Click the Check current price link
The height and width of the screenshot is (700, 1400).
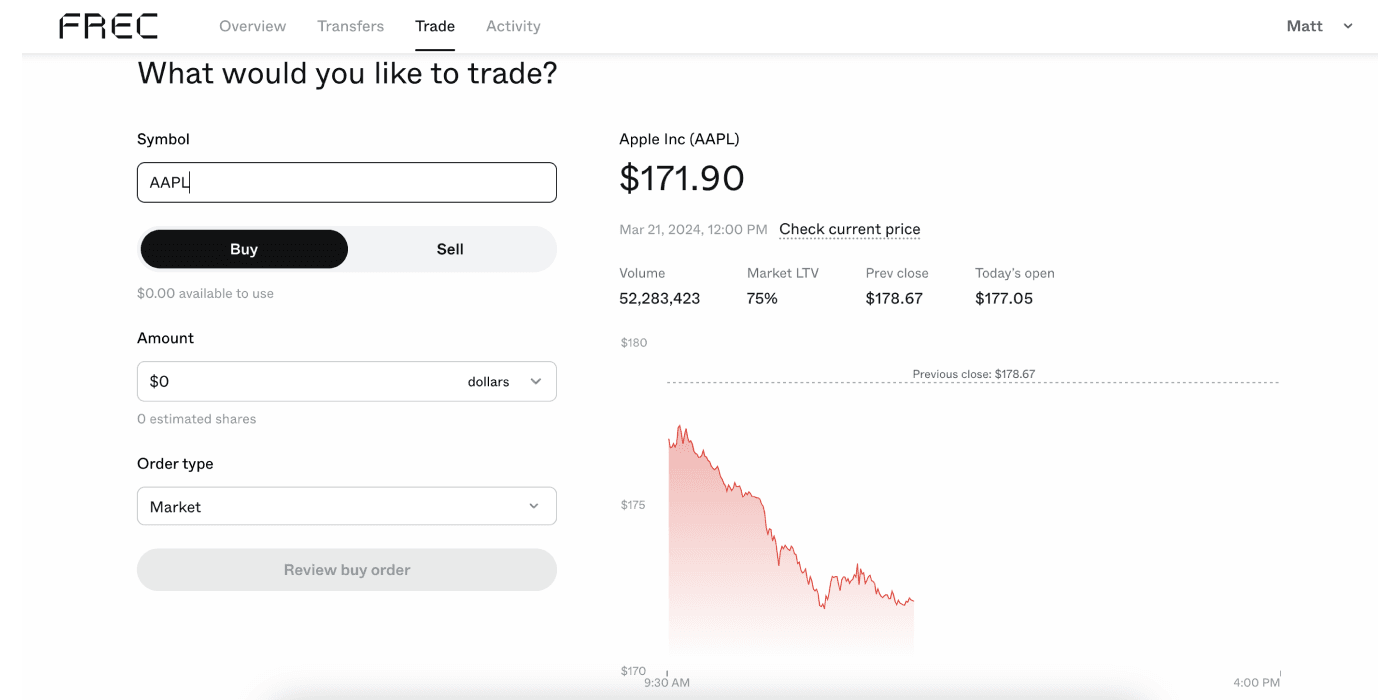pos(849,229)
